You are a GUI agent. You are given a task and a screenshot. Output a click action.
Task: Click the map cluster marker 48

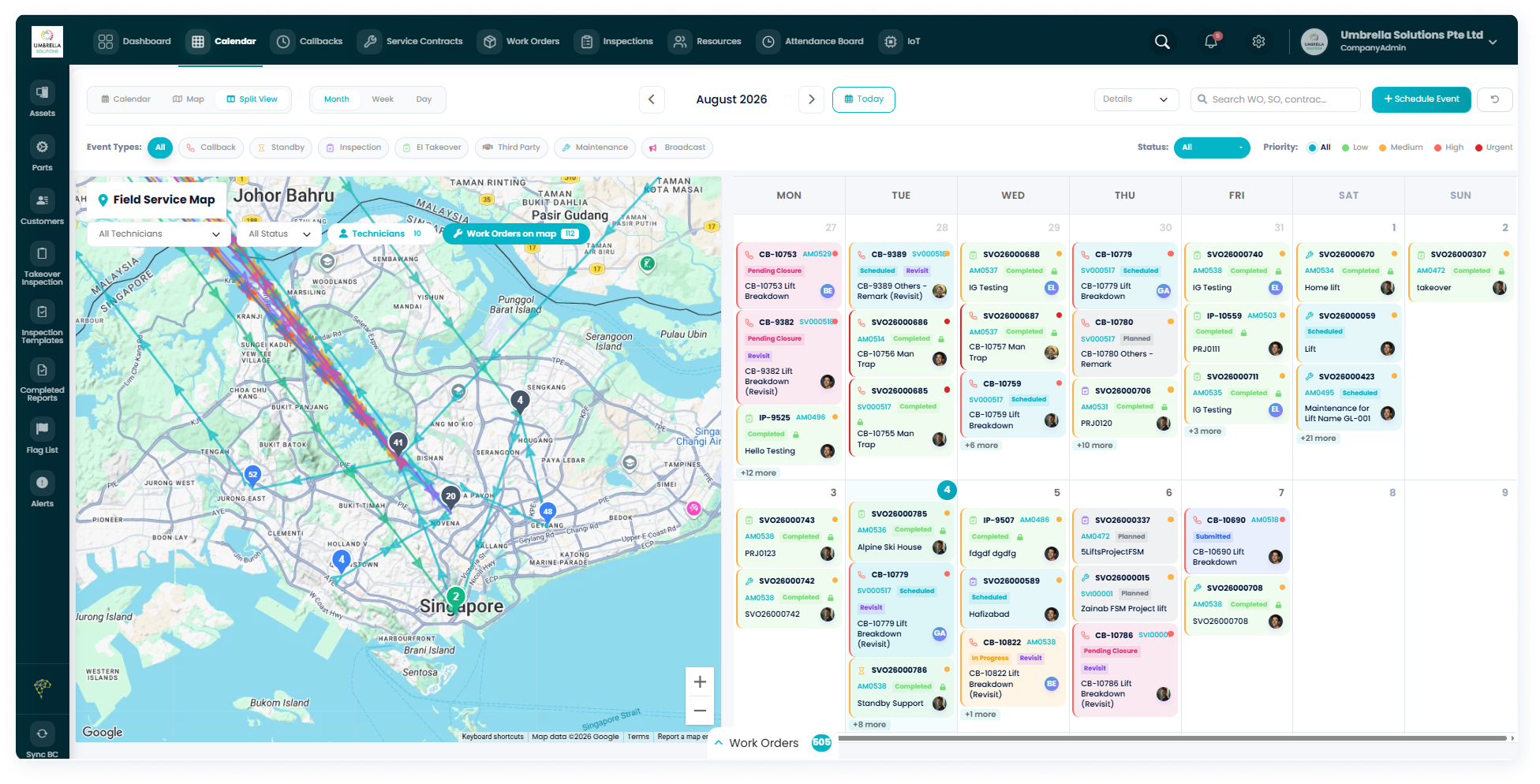pyautogui.click(x=548, y=511)
